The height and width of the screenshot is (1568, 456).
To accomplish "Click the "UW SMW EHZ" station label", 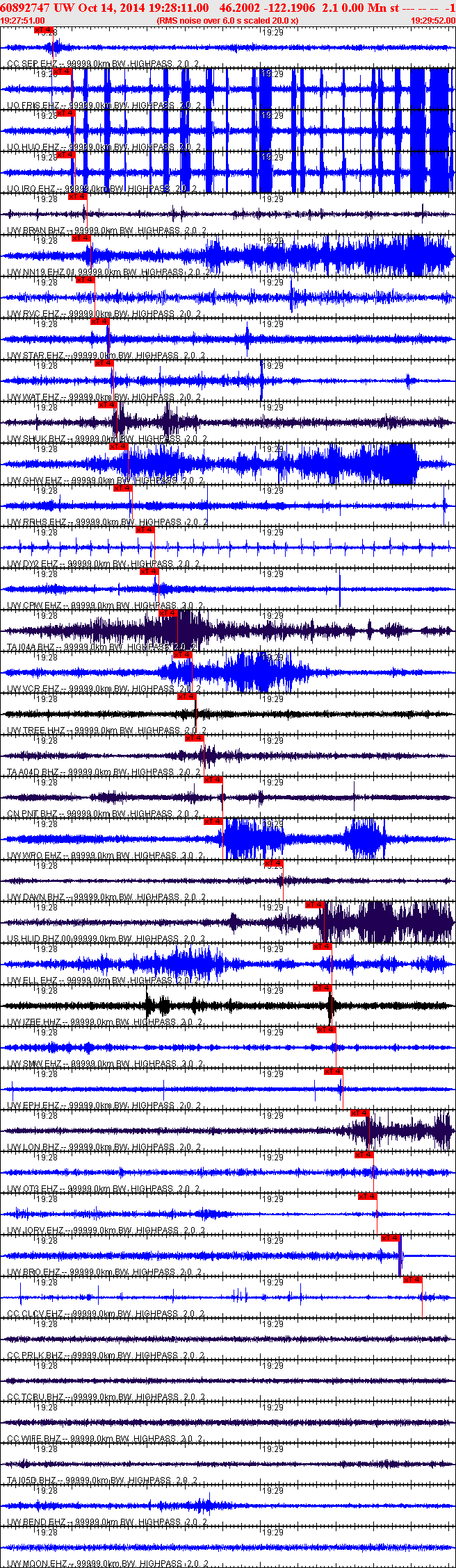I will 35,1064.
